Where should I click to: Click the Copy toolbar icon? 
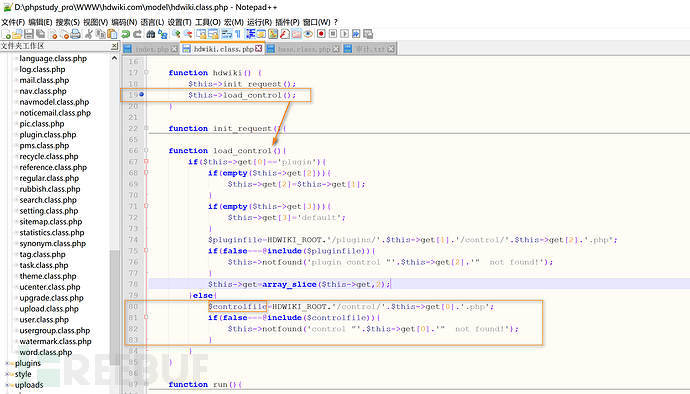pyautogui.click(x=100, y=34)
